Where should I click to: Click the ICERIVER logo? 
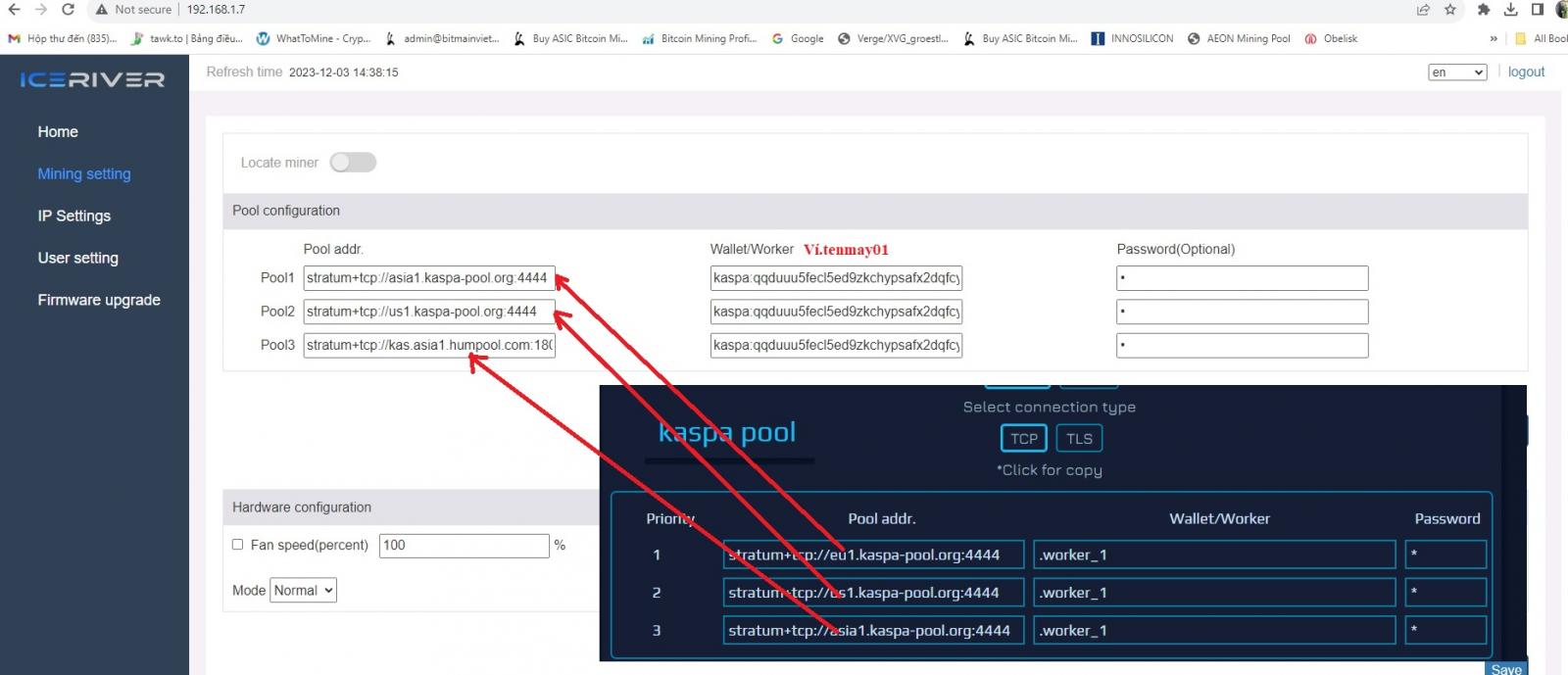pyautogui.click(x=92, y=79)
